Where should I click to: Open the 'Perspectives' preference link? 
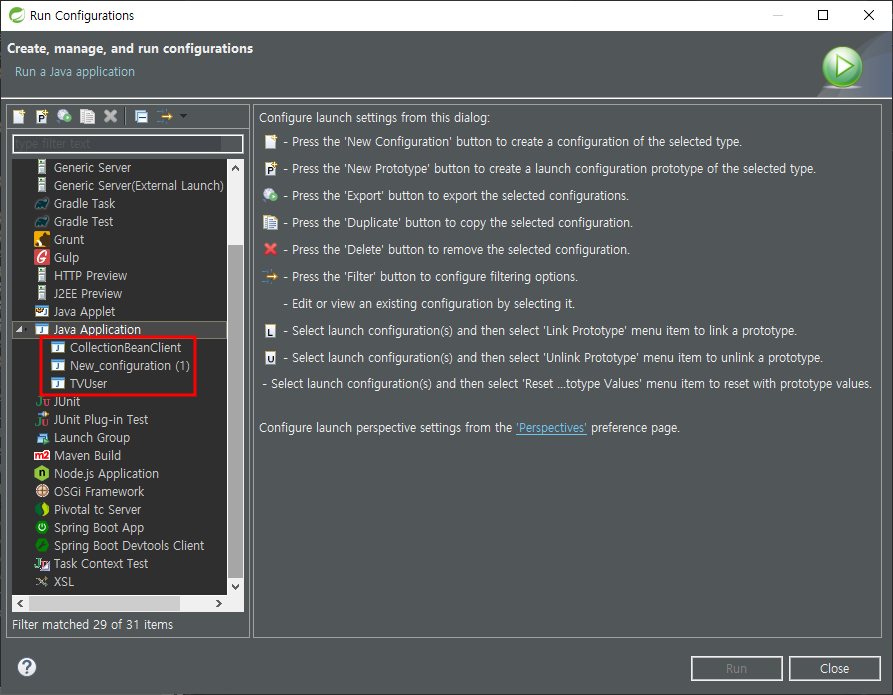click(x=551, y=428)
